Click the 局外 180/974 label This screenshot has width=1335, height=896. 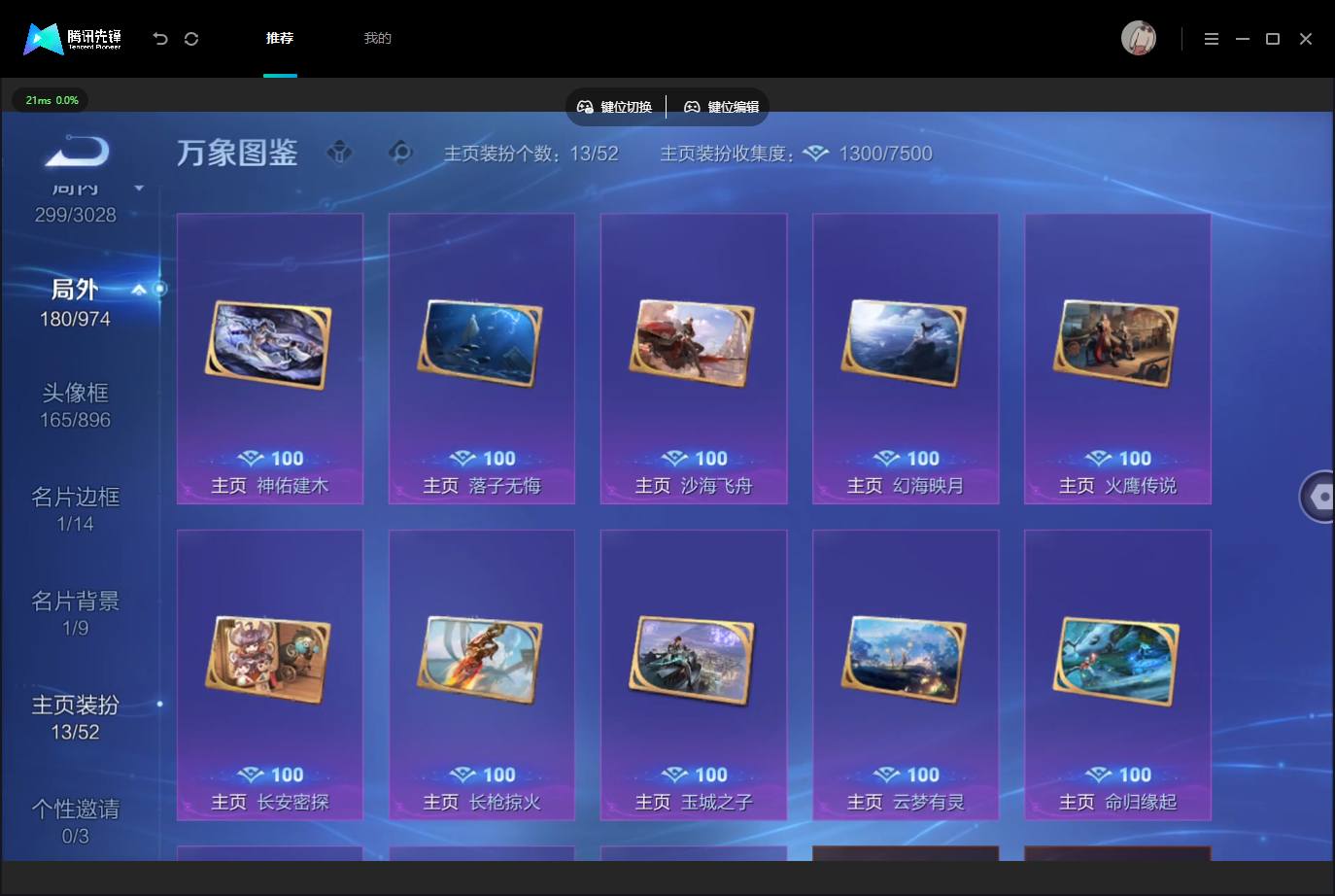click(x=75, y=302)
